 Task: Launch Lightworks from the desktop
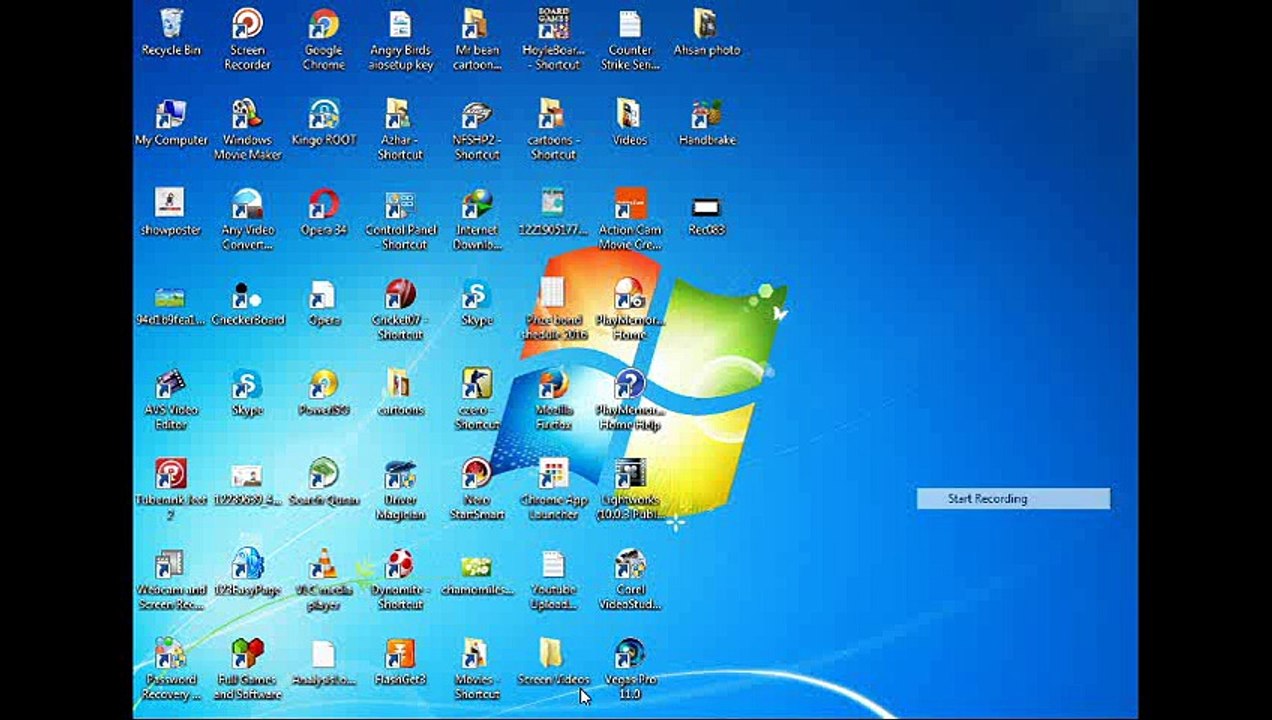(630, 489)
